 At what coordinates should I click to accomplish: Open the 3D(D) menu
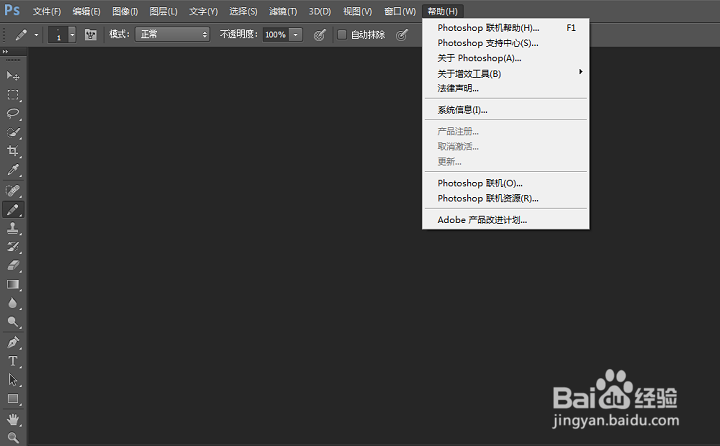[x=320, y=11]
